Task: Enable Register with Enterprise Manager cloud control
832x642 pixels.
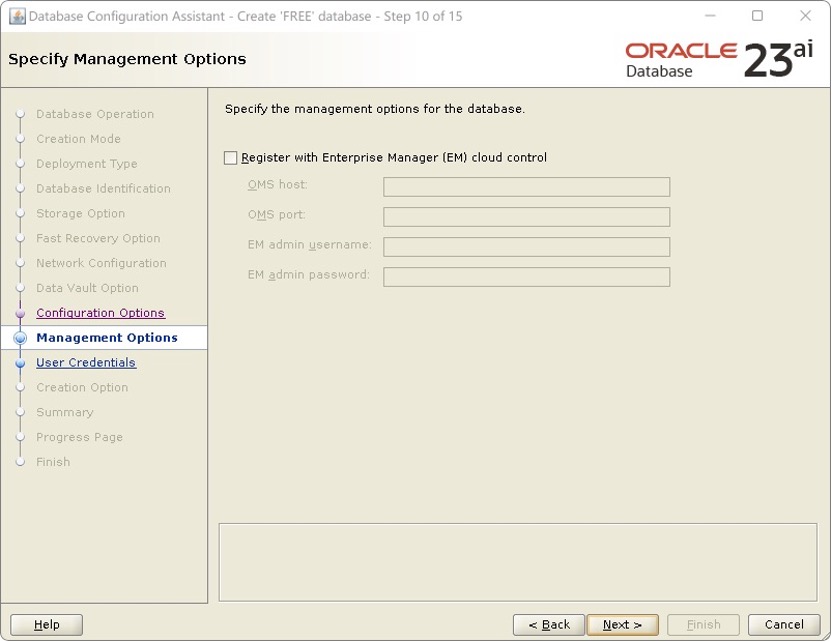Action: (230, 157)
